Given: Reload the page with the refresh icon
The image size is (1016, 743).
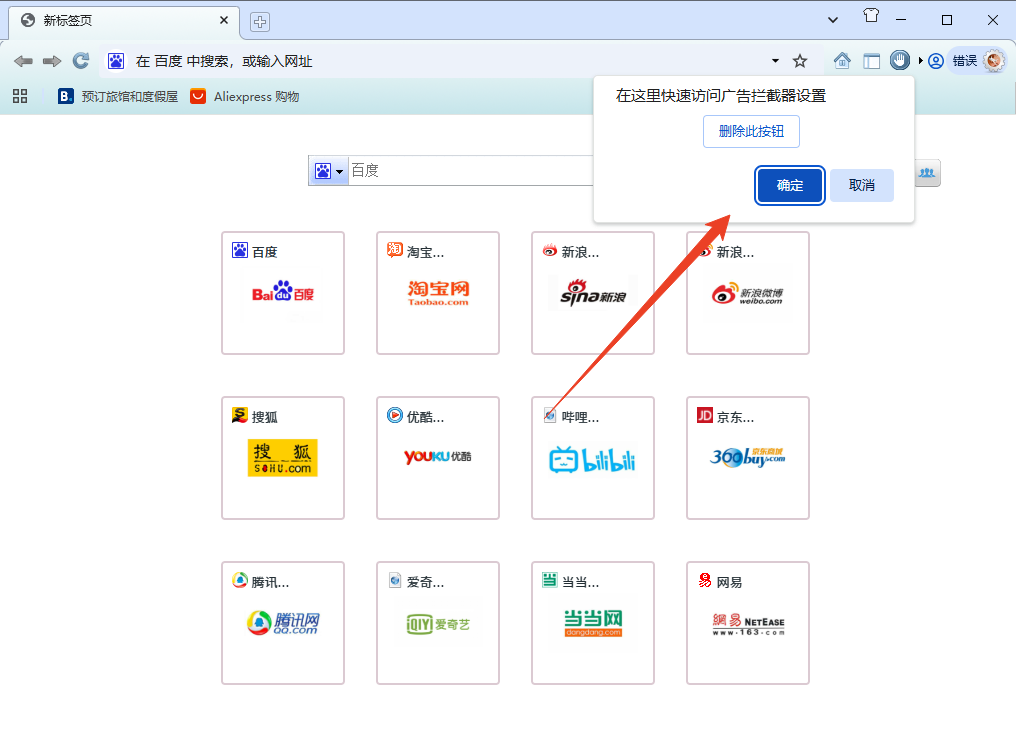Looking at the screenshot, I should [x=80, y=60].
